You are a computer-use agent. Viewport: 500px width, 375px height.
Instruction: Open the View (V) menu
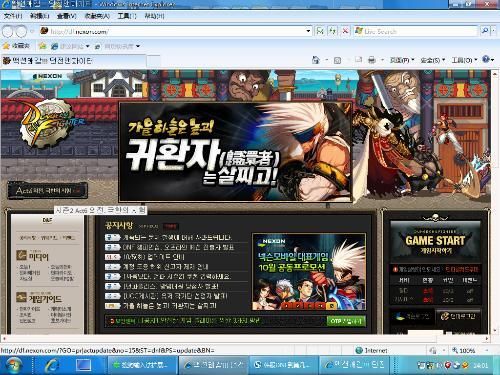67,16
